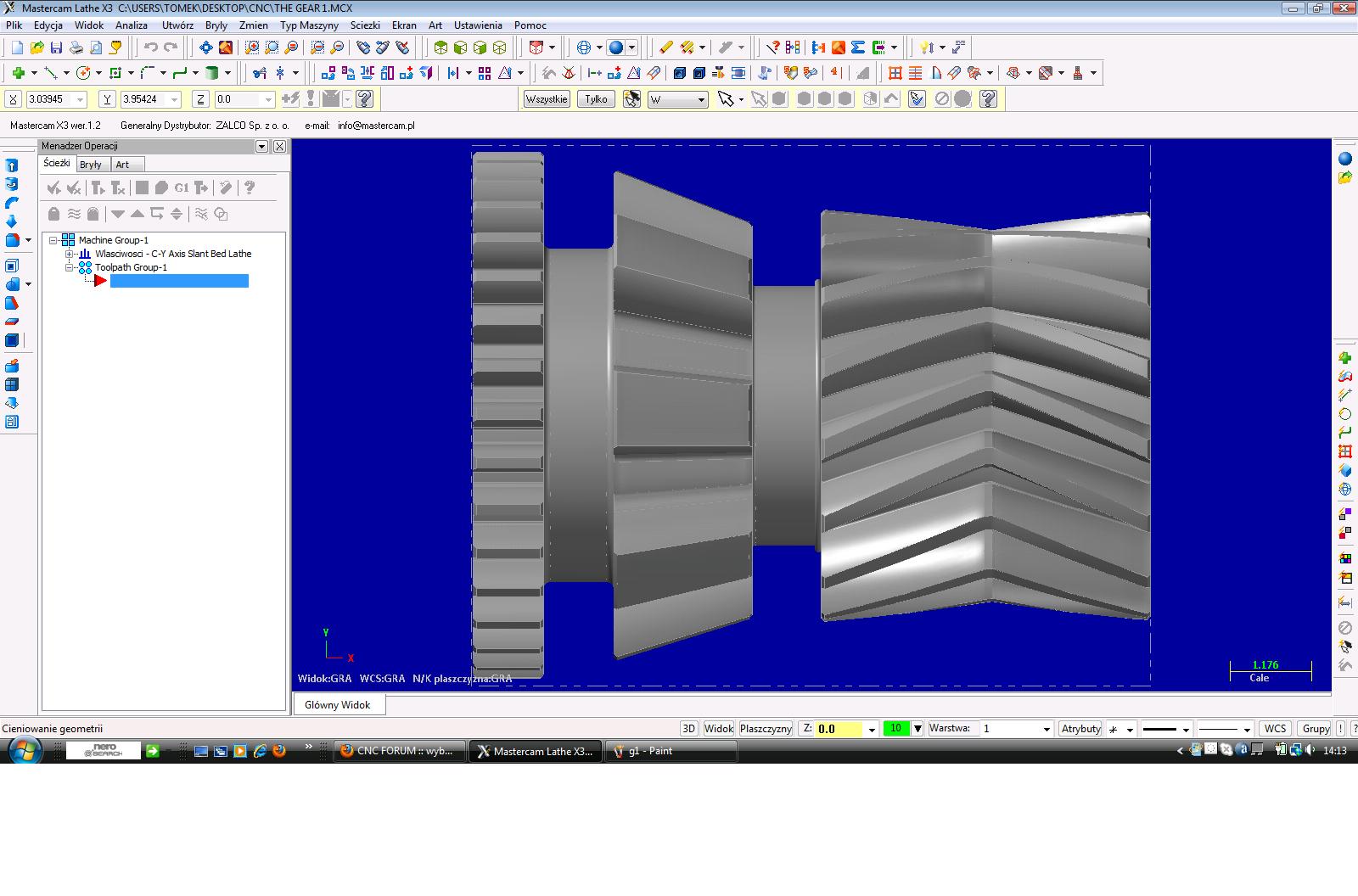Collapse the Machine Group-1 tree node

click(x=53, y=240)
